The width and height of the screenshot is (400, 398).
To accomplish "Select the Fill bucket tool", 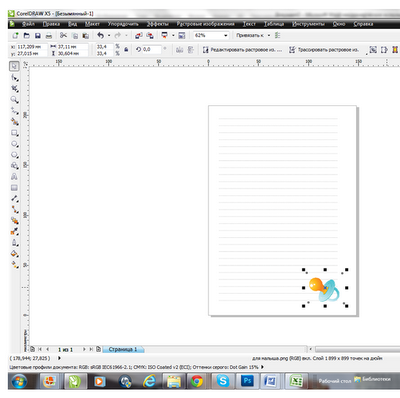I will (14, 254).
